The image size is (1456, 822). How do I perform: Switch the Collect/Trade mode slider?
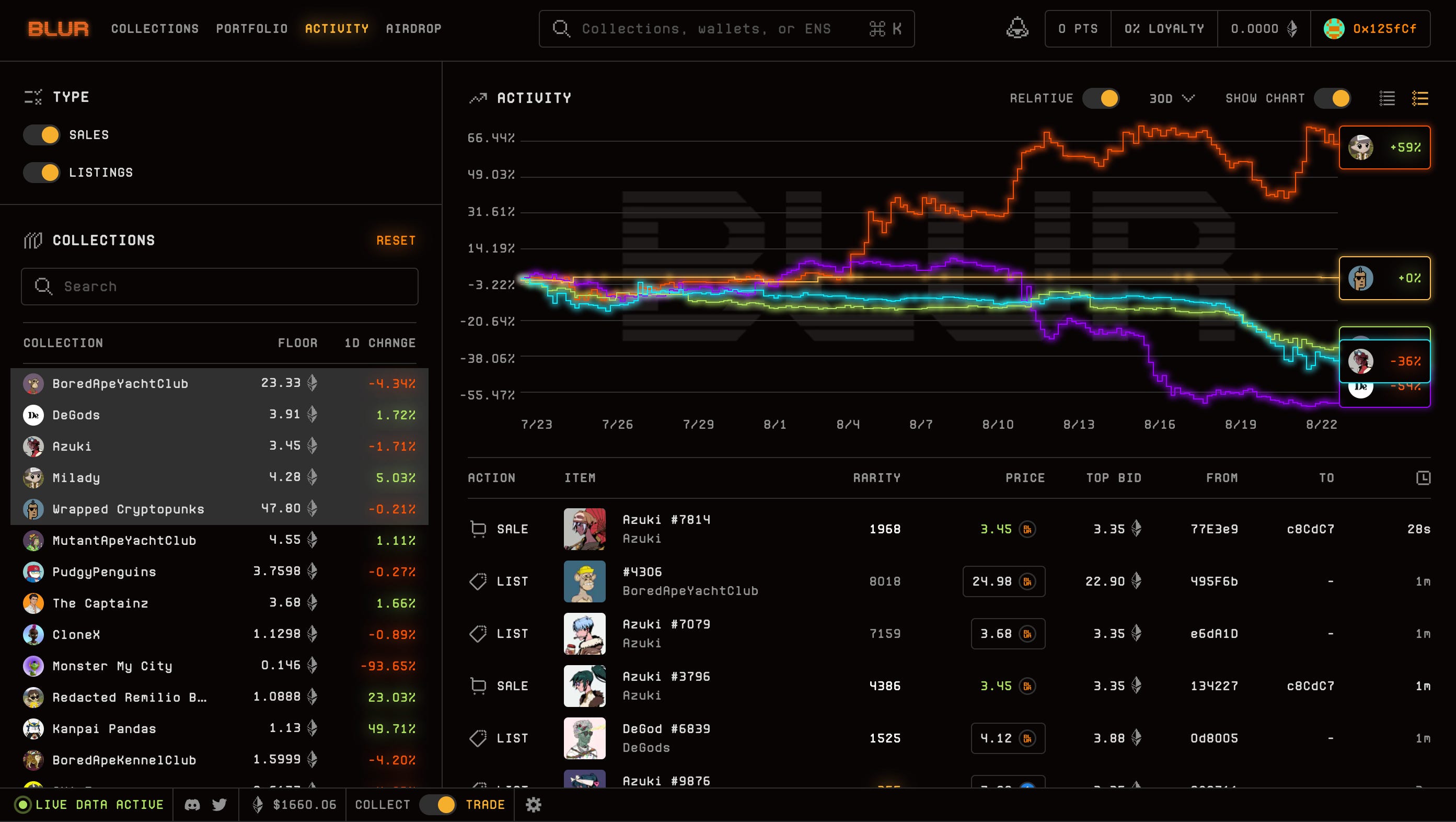tap(437, 804)
